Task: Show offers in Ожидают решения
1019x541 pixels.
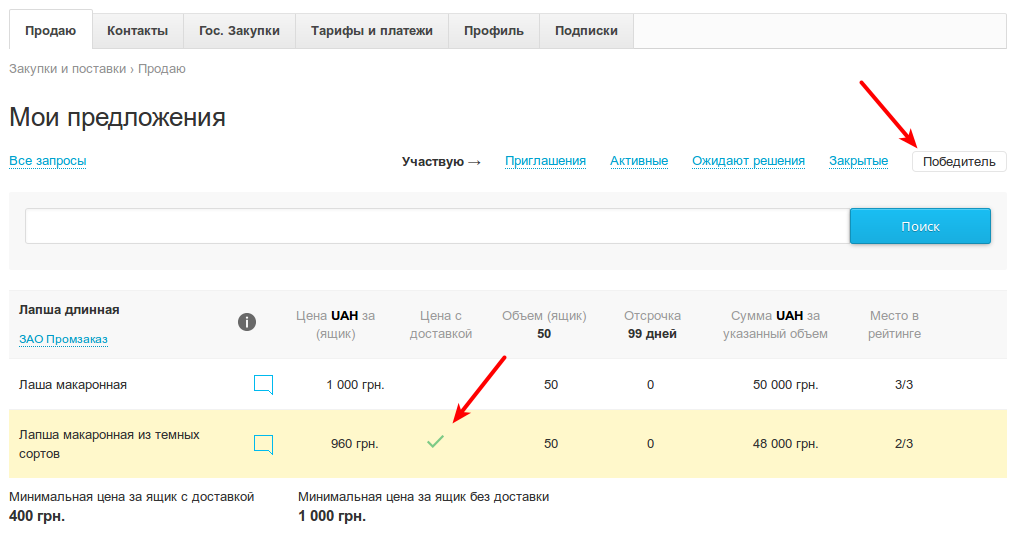Action: coord(748,161)
